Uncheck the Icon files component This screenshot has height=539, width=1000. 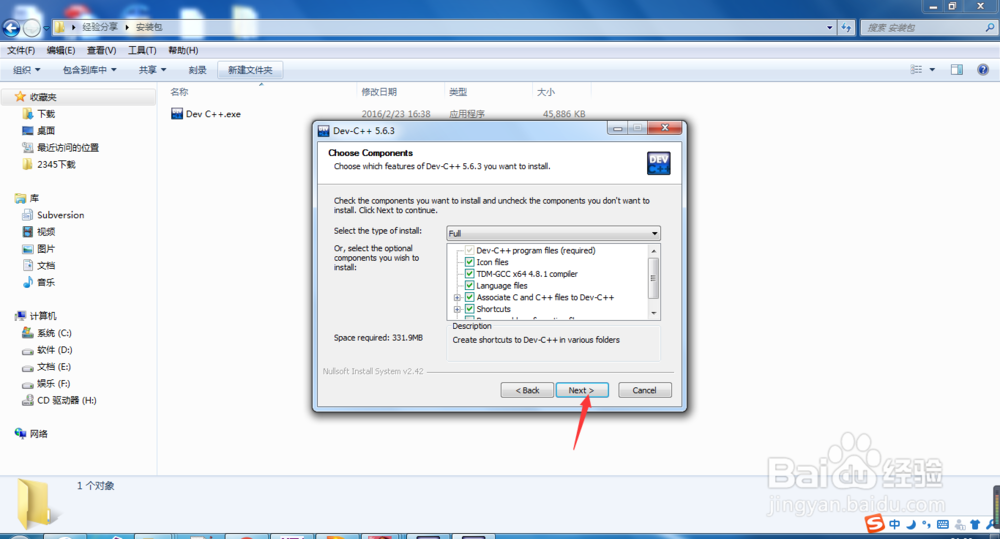point(469,262)
